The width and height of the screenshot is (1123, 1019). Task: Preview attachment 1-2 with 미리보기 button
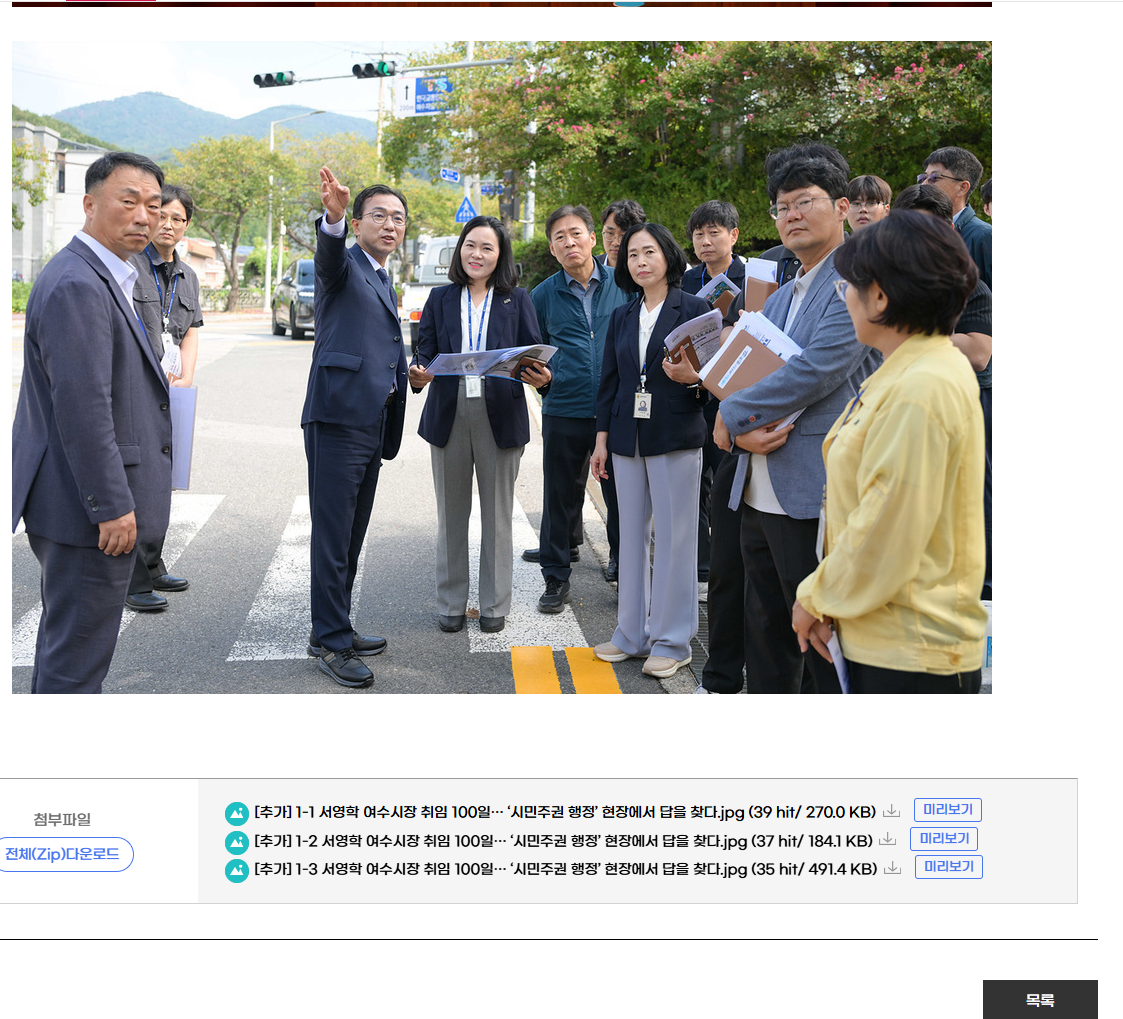(944, 839)
